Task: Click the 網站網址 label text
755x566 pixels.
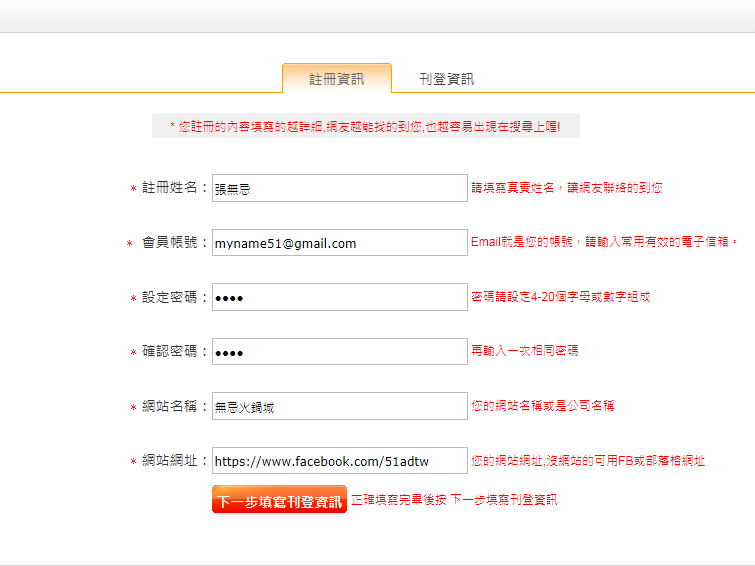Action: [175, 461]
